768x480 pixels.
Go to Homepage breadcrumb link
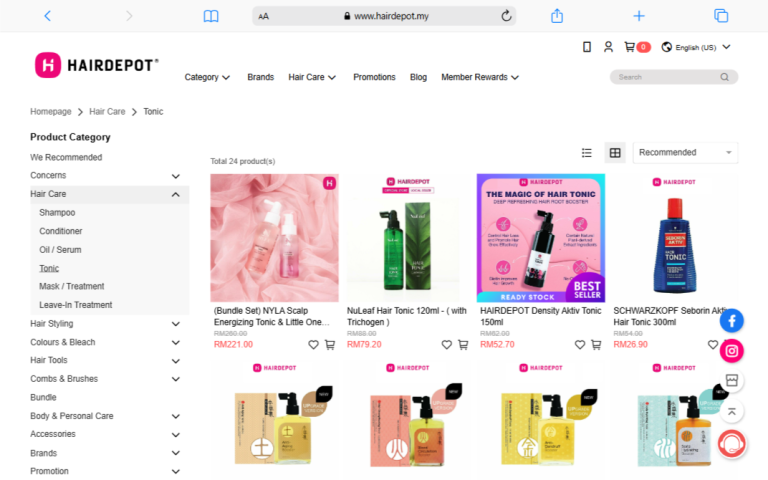click(x=51, y=112)
